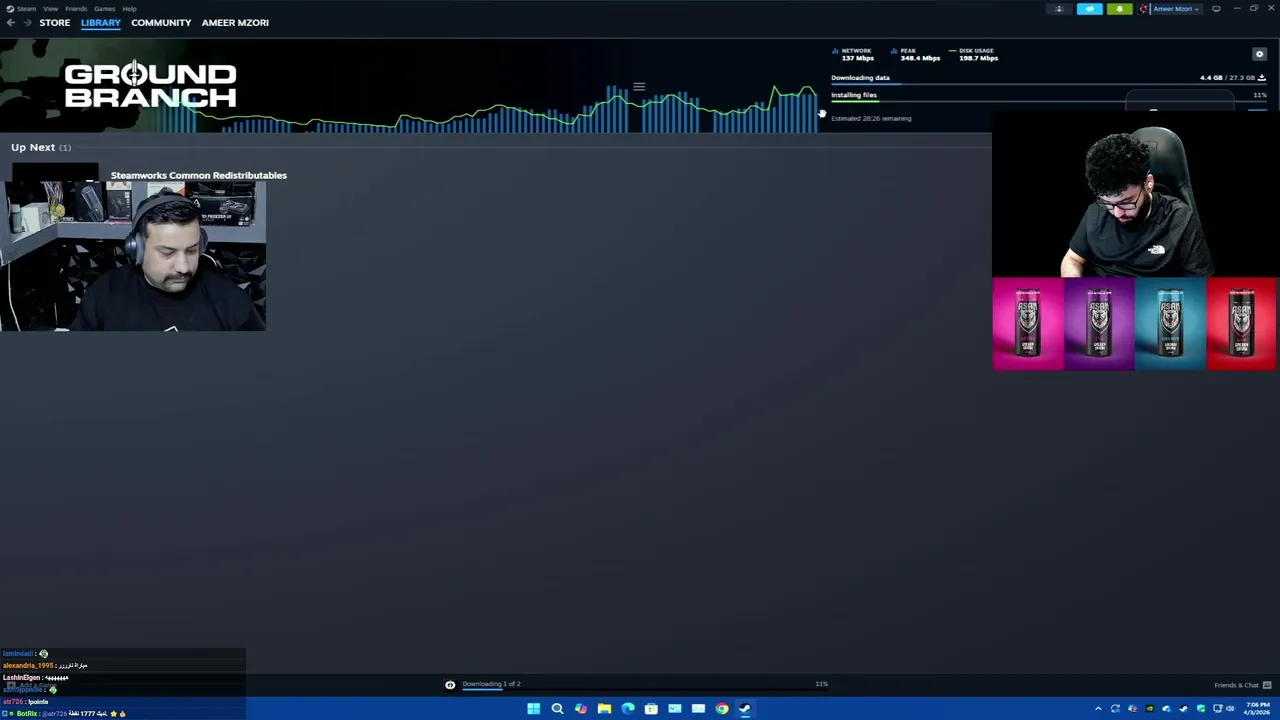Switch to the COMMUNITY tab
The width and height of the screenshot is (1280, 720).
coord(161,22)
